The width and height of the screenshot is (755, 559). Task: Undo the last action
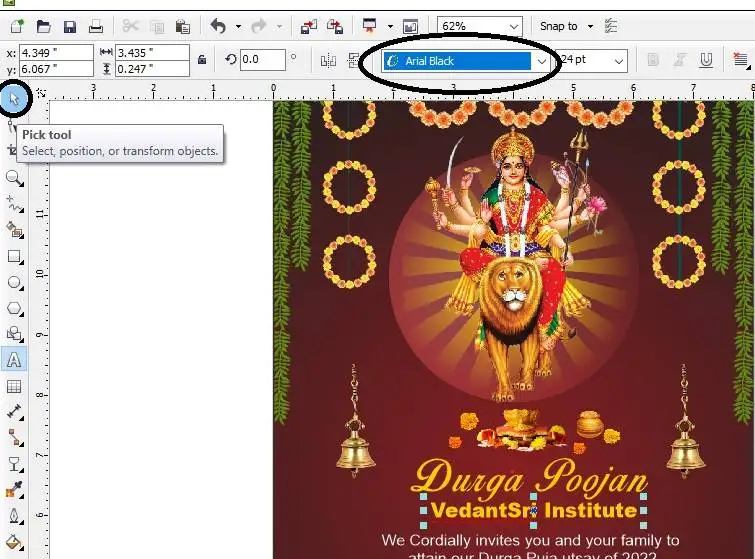218,26
